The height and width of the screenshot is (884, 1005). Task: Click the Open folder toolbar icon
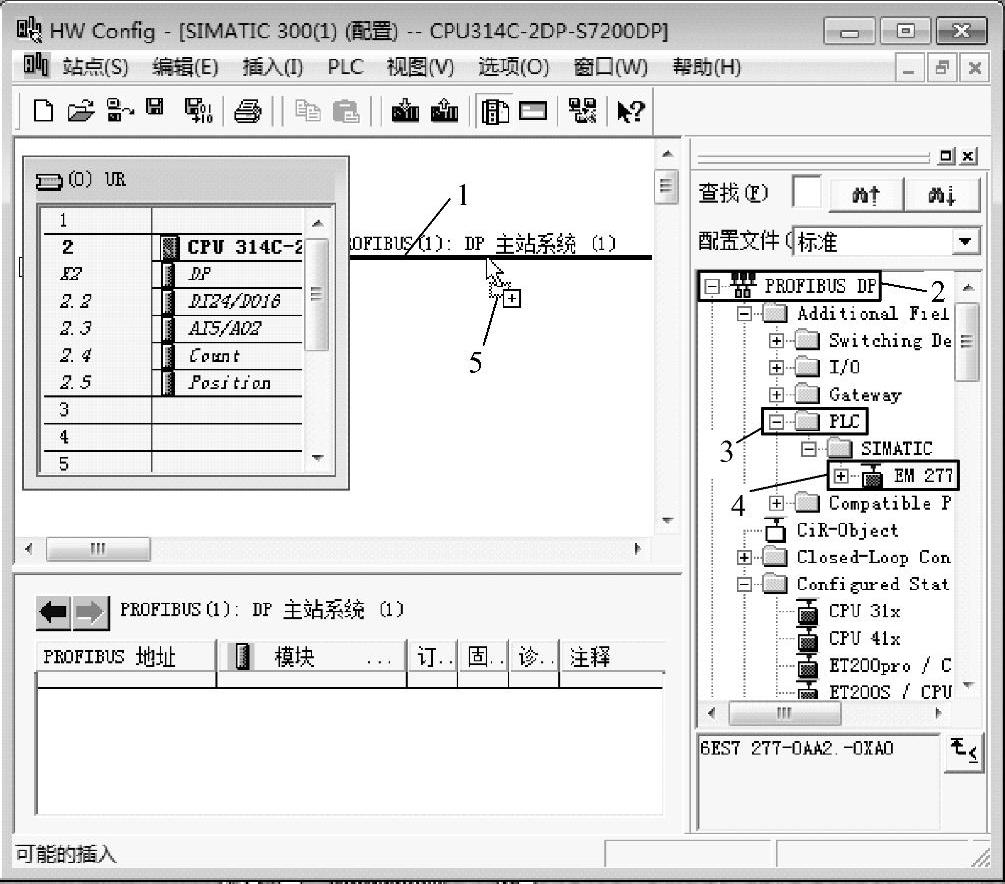click(81, 111)
